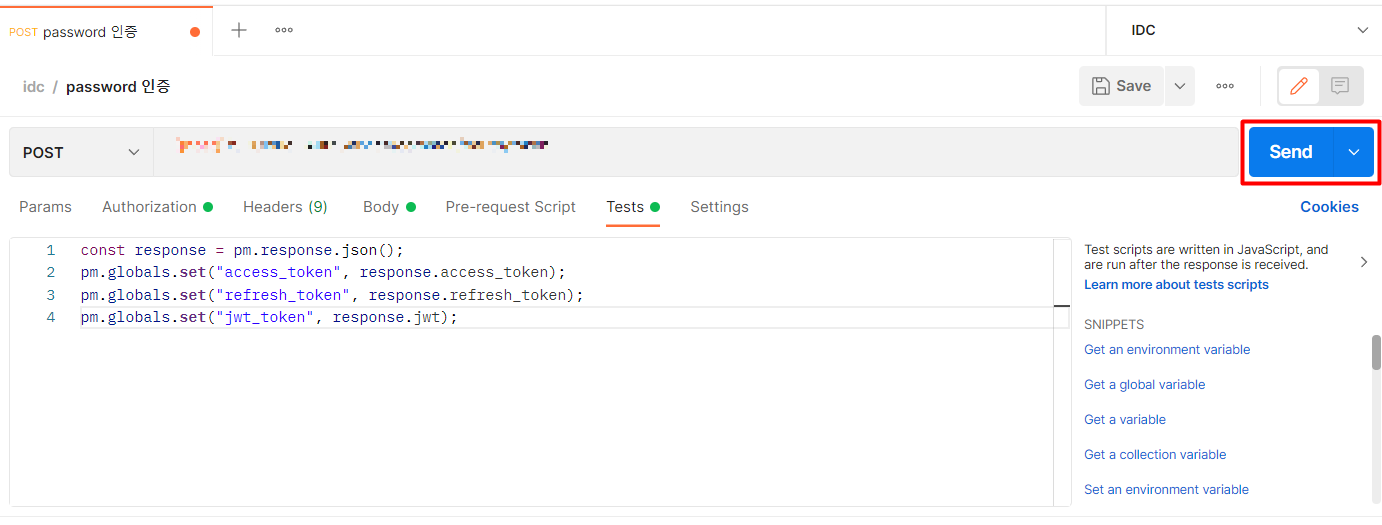Open the Cookies link
This screenshot has width=1382, height=525.
tap(1329, 207)
